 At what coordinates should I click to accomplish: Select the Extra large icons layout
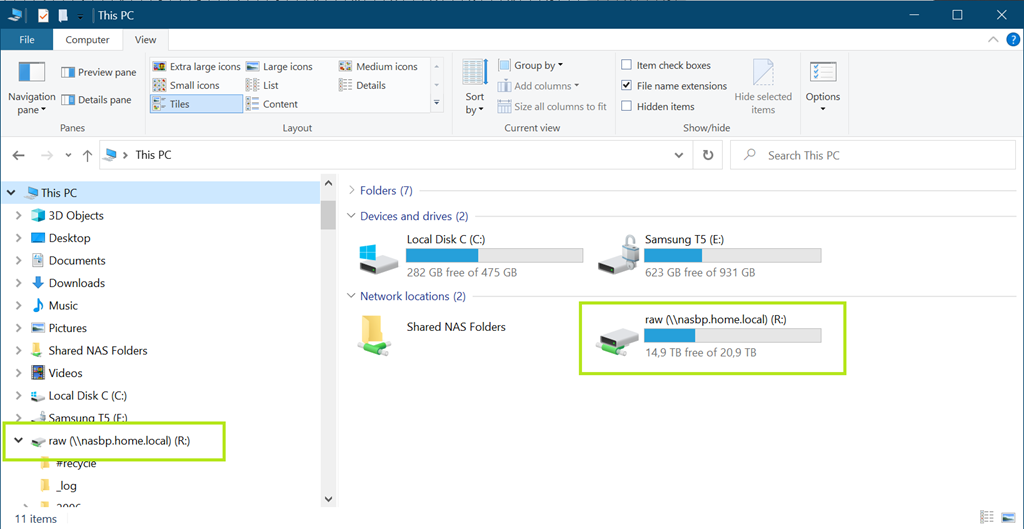pyautogui.click(x=197, y=67)
